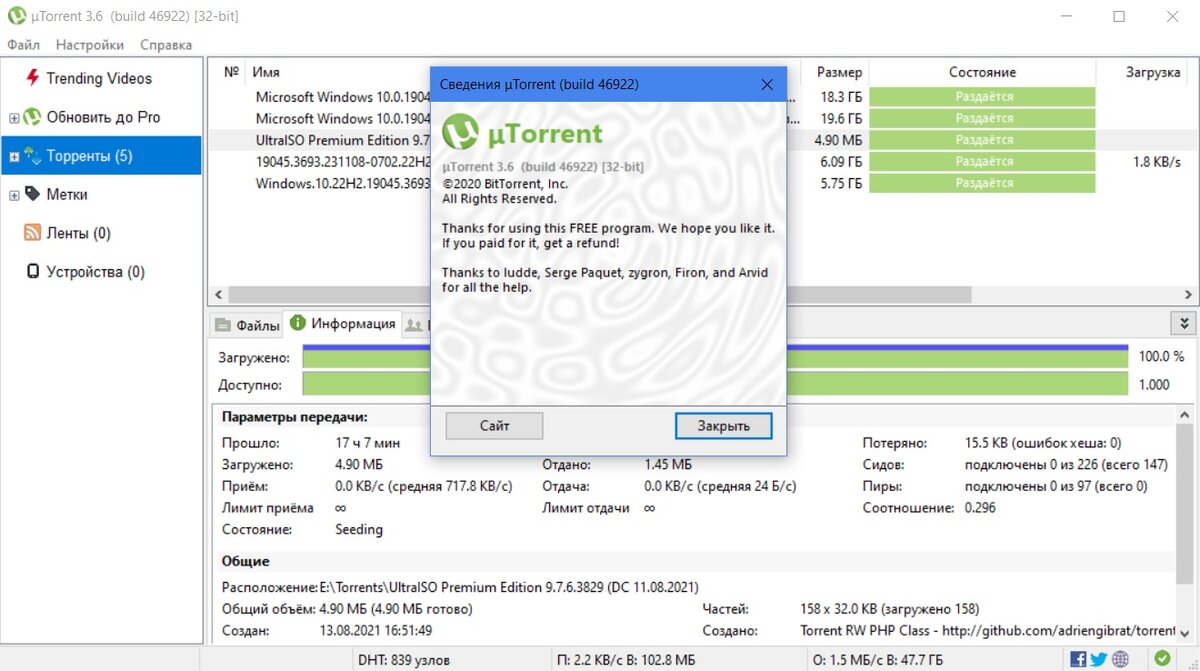Click the orange RSS icon next to Ленты
1200x671 pixels.
point(32,233)
